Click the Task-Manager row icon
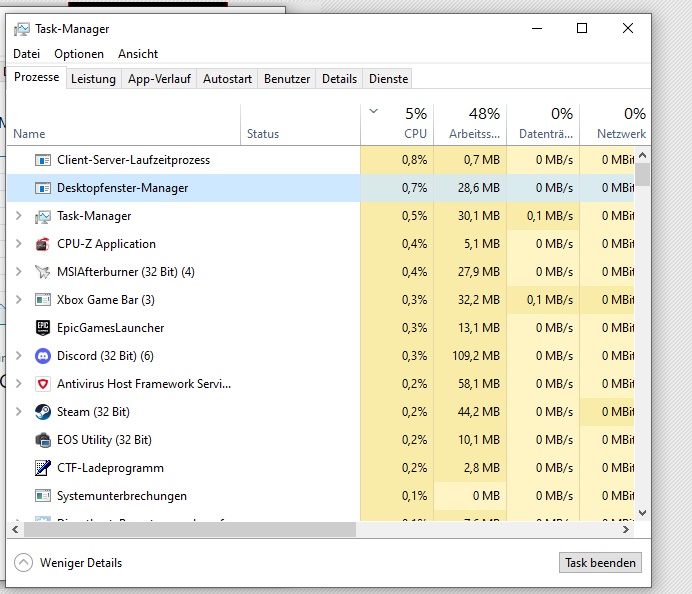Image resolution: width=692 pixels, height=594 pixels. [x=43, y=216]
